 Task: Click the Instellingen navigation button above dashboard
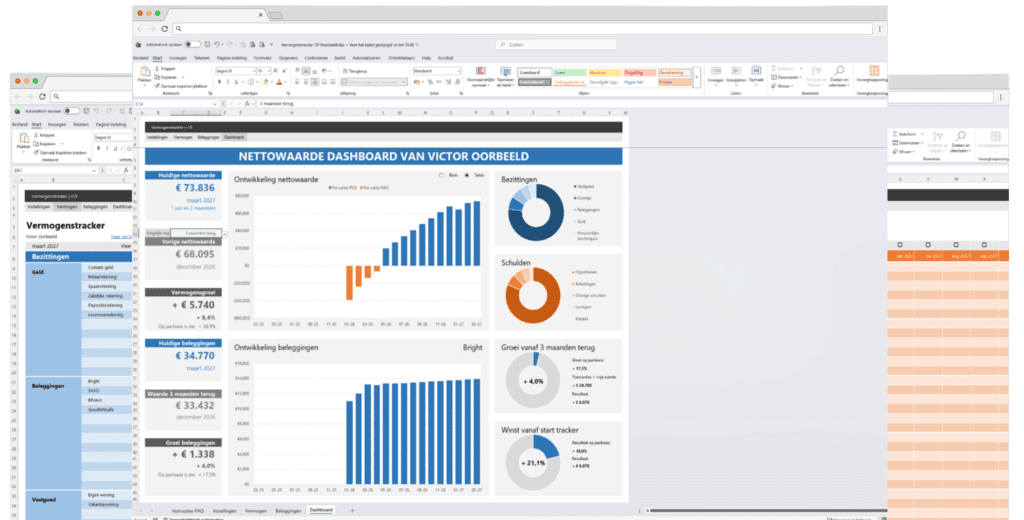[x=157, y=136]
